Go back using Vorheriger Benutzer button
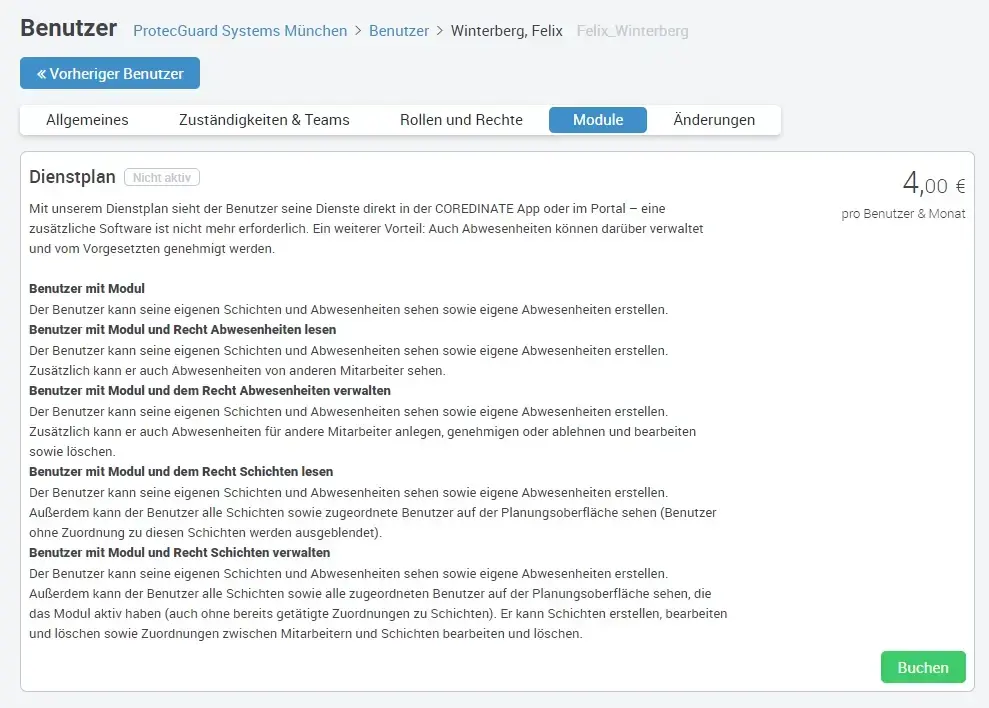Viewport: 989px width, 708px height. click(109, 72)
